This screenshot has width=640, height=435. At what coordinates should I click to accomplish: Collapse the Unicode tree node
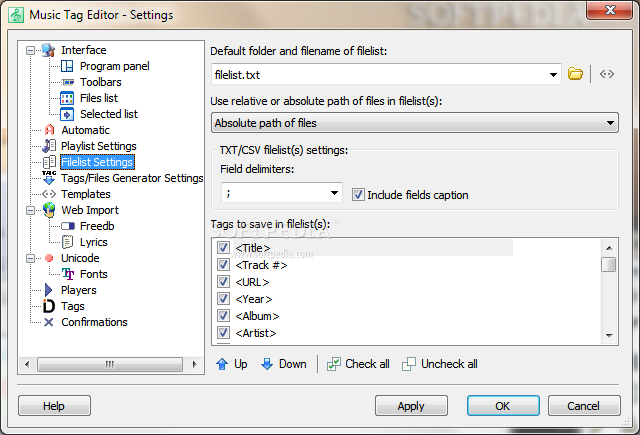[30, 258]
